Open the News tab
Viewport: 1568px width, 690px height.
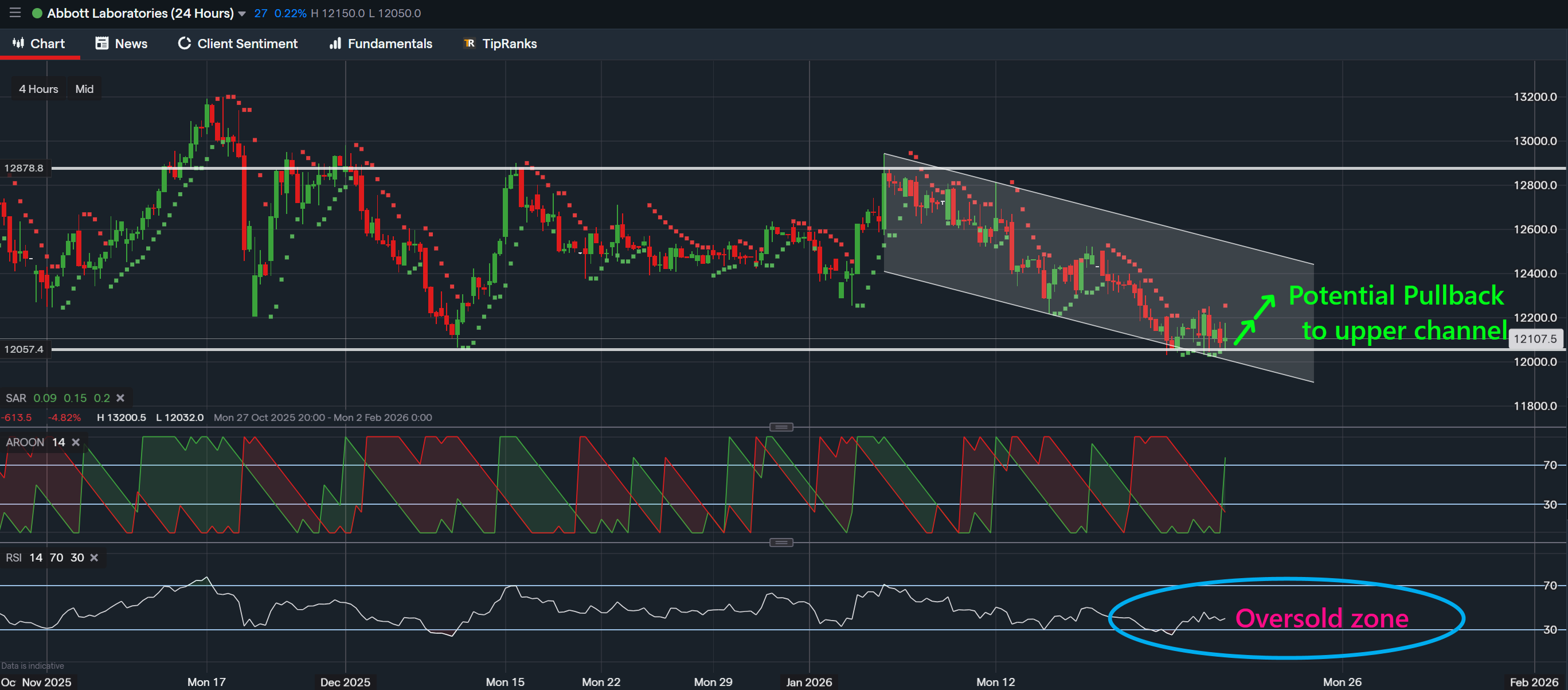click(x=122, y=43)
